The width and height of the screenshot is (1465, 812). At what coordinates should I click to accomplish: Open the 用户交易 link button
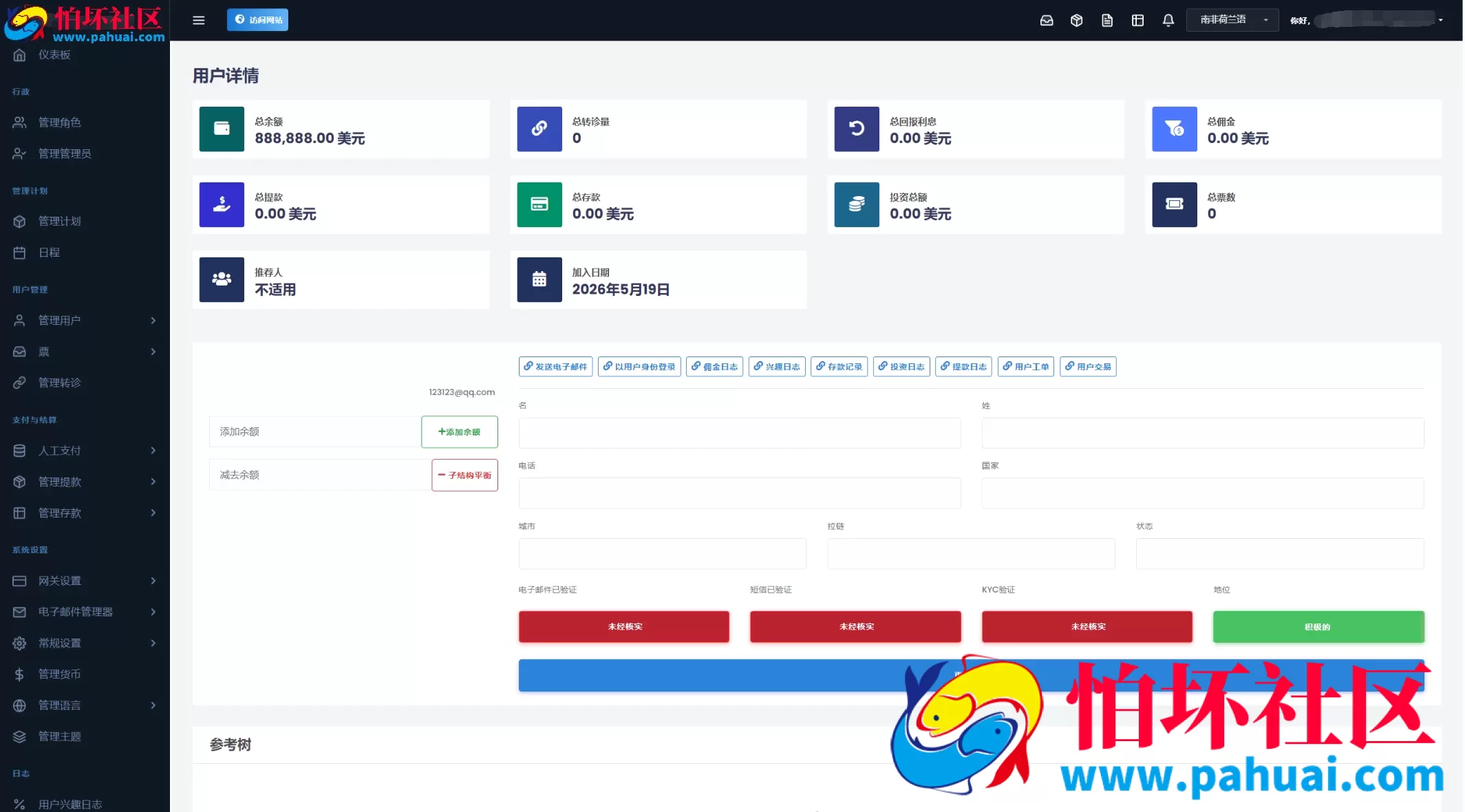point(1088,367)
